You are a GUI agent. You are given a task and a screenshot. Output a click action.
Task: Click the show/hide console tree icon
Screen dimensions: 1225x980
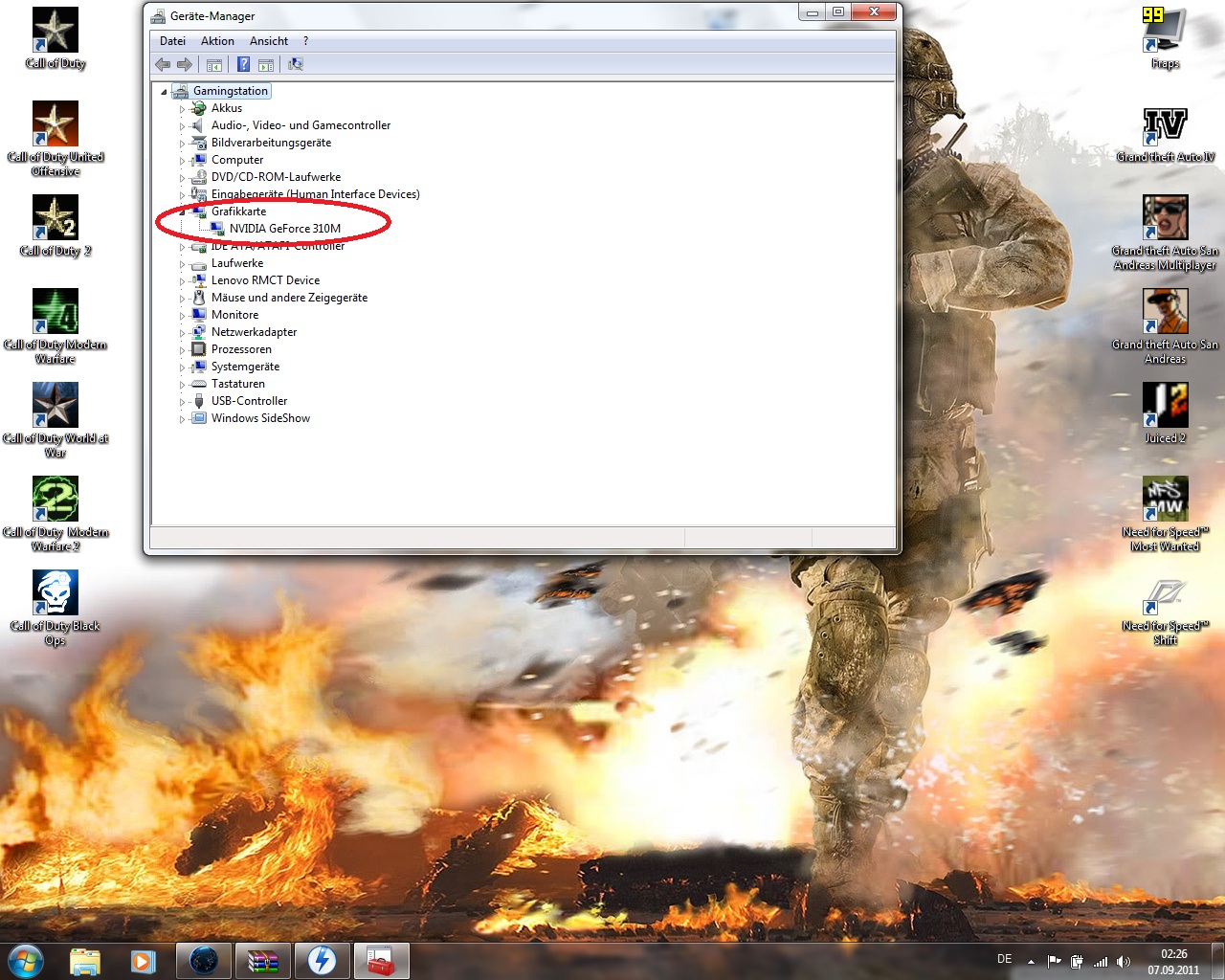click(x=214, y=64)
